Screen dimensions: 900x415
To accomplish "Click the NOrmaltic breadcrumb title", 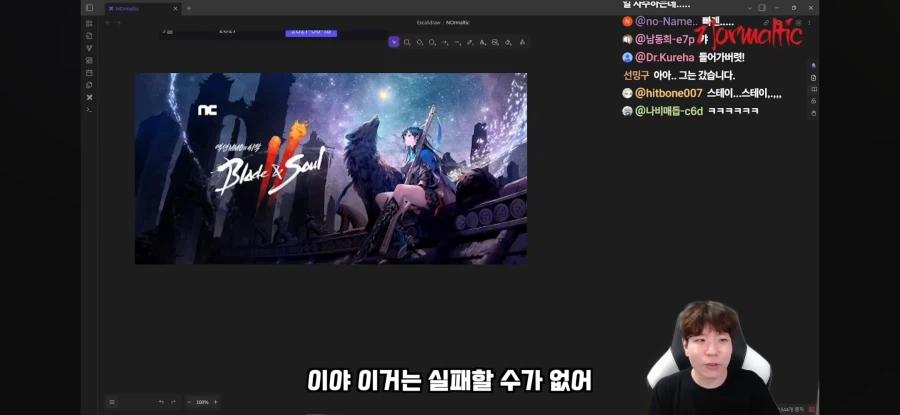I will point(457,23).
